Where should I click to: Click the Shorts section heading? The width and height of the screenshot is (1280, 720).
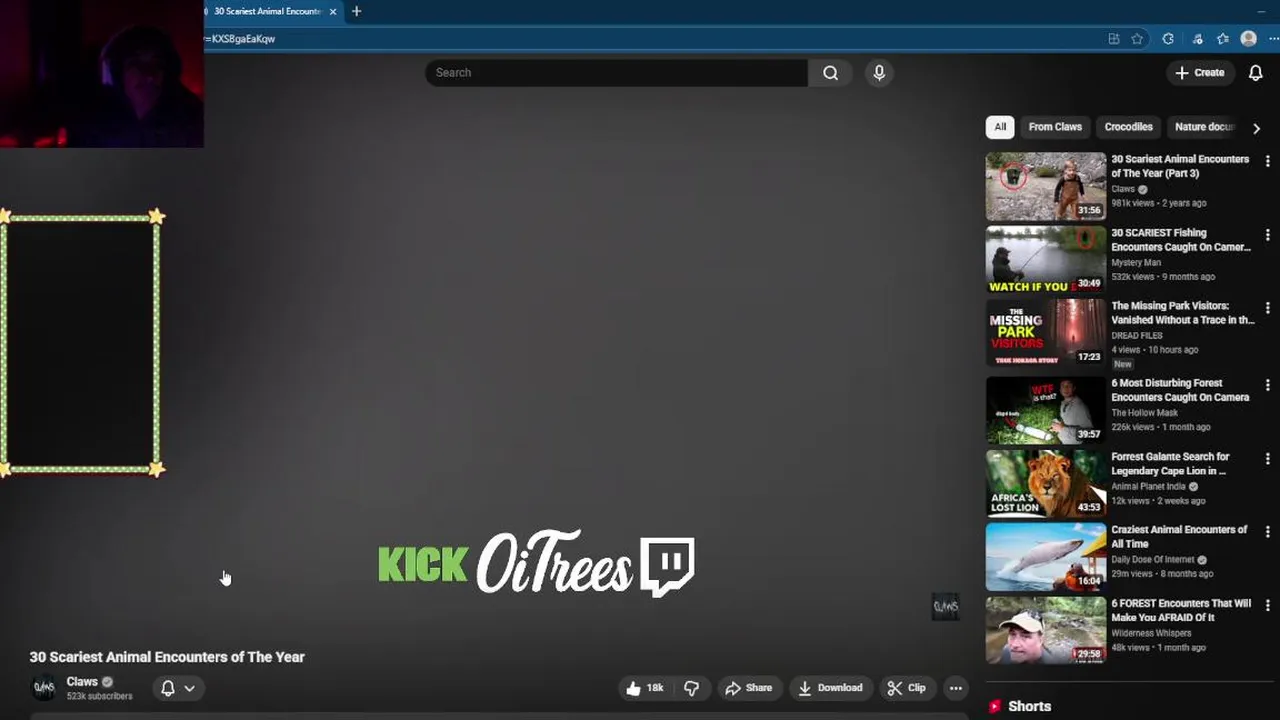pyautogui.click(x=1029, y=706)
